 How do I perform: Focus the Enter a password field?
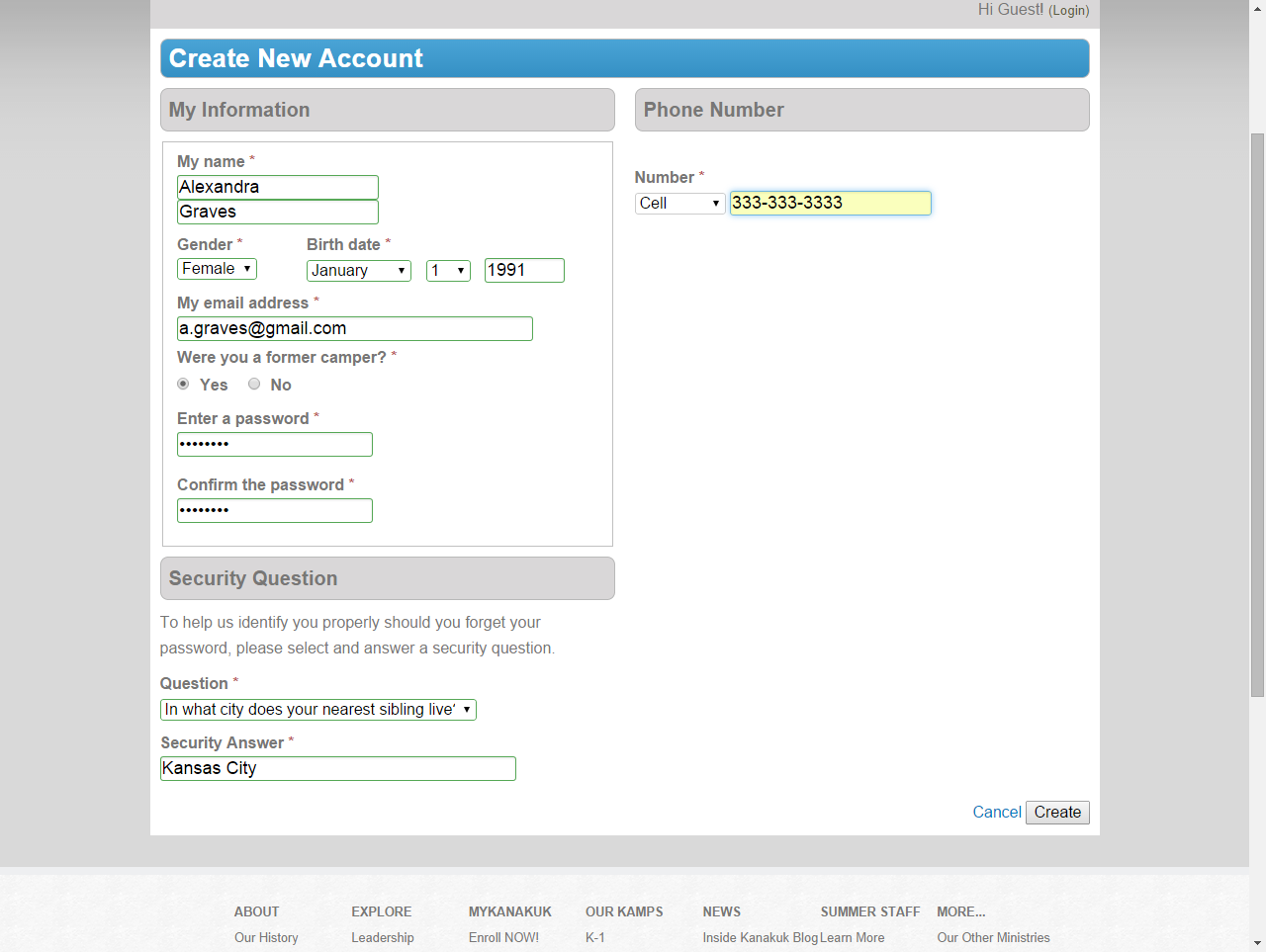(274, 445)
